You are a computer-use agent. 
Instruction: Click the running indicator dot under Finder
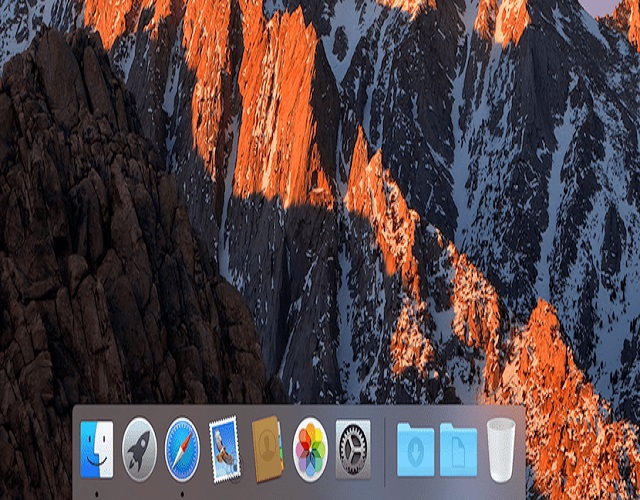pyautogui.click(x=97, y=493)
